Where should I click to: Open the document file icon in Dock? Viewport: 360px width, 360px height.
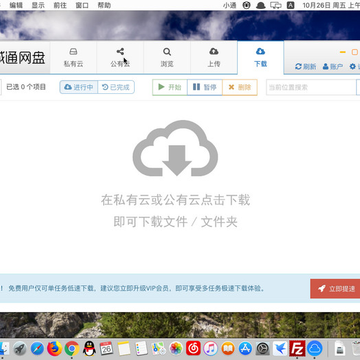(339, 349)
